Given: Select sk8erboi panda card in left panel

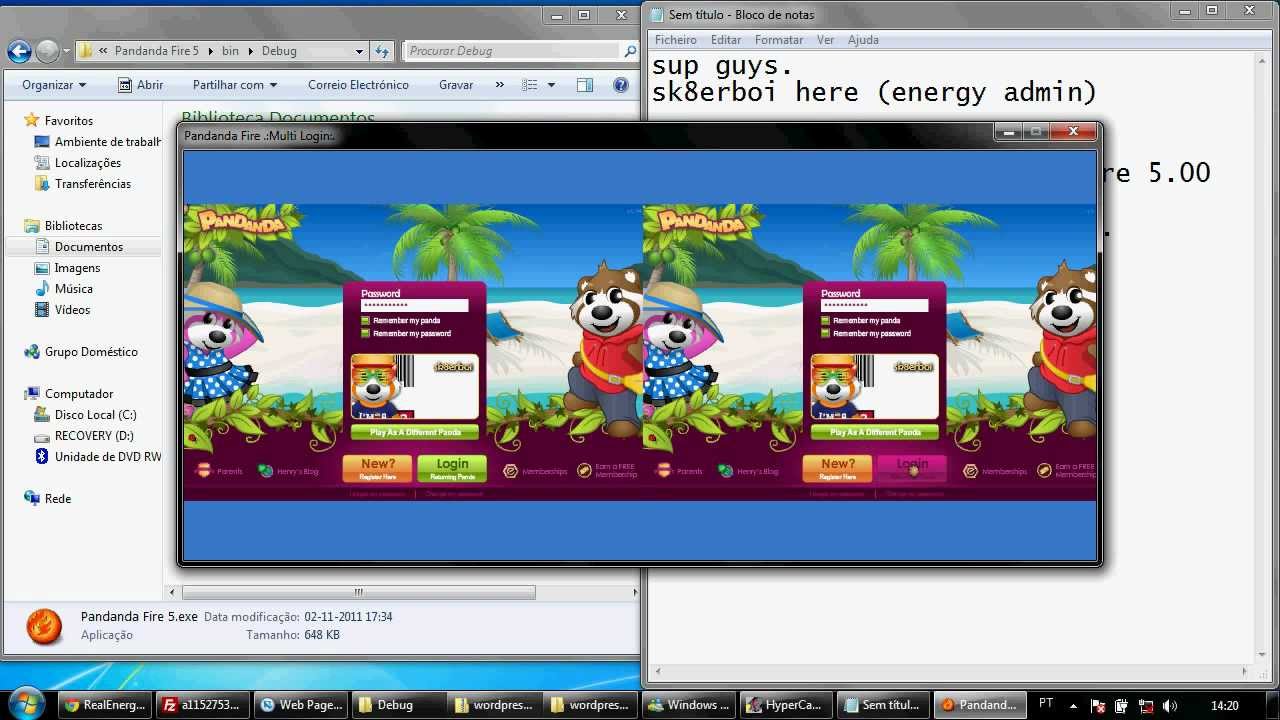Looking at the screenshot, I should 414,387.
